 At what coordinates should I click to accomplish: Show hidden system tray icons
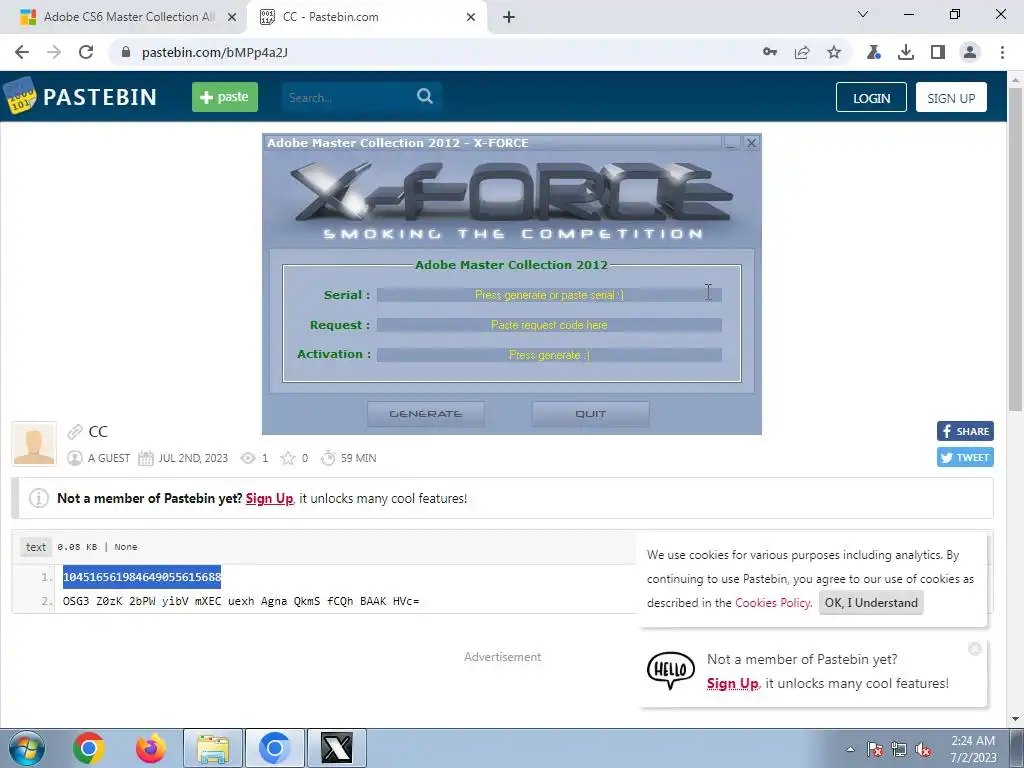850,749
